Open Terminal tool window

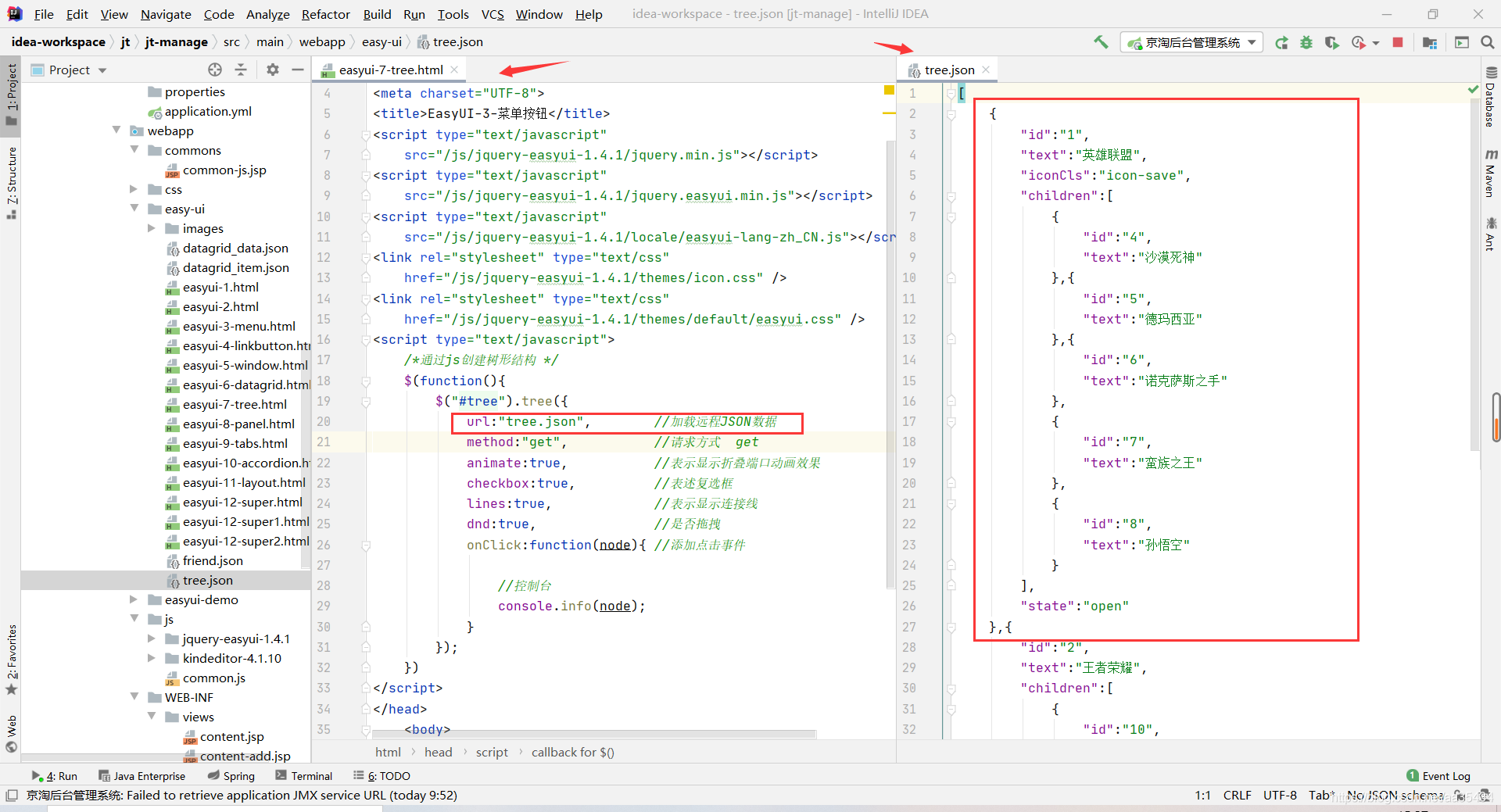(304, 776)
